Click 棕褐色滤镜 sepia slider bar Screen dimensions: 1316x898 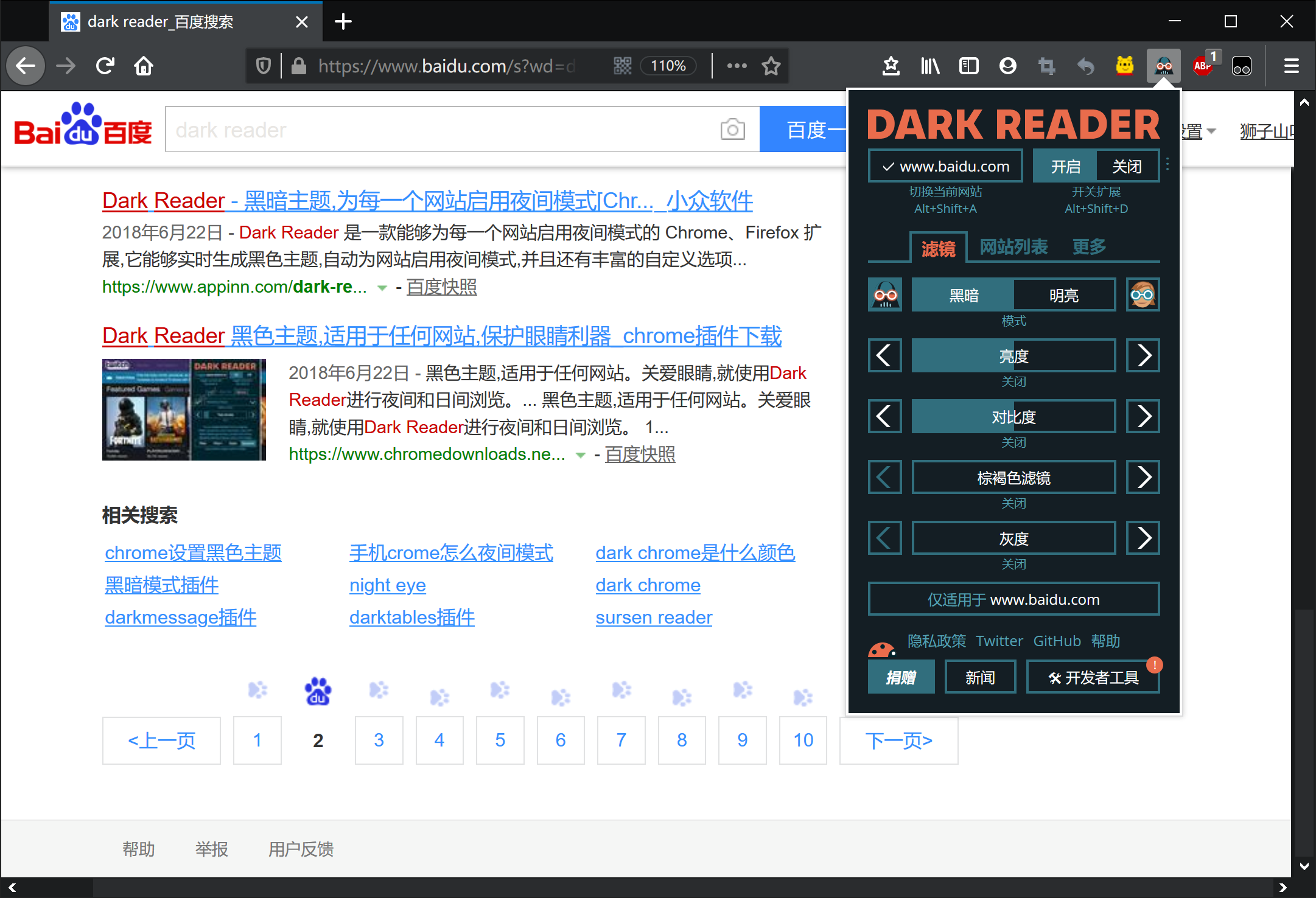(1013, 478)
